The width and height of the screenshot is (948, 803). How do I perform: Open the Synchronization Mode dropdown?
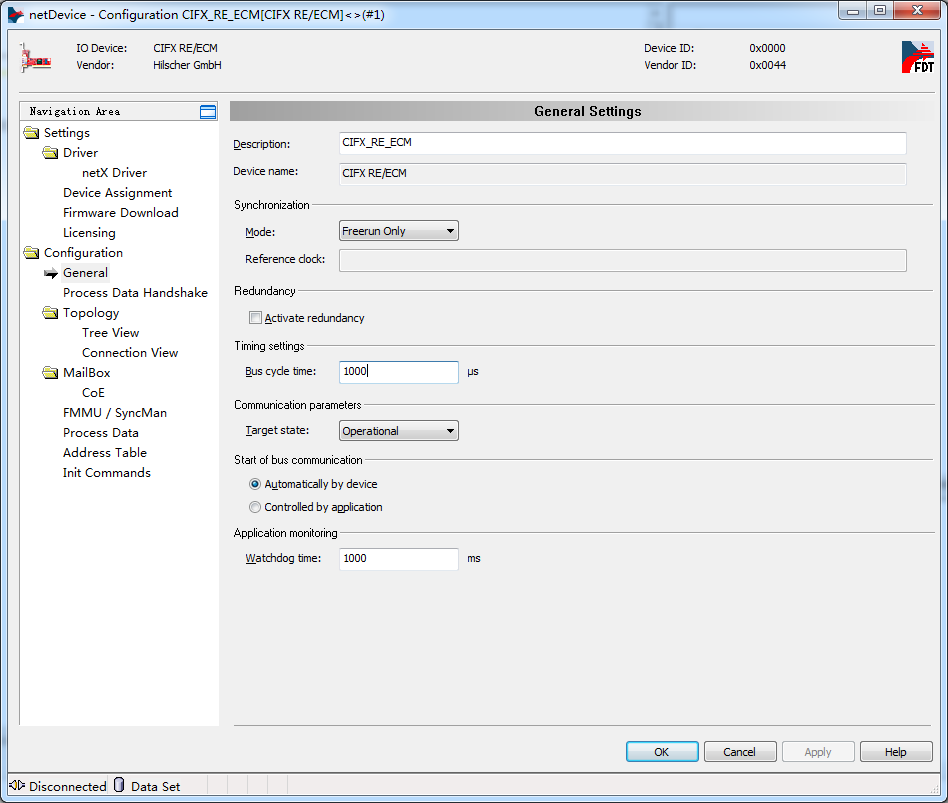point(398,231)
